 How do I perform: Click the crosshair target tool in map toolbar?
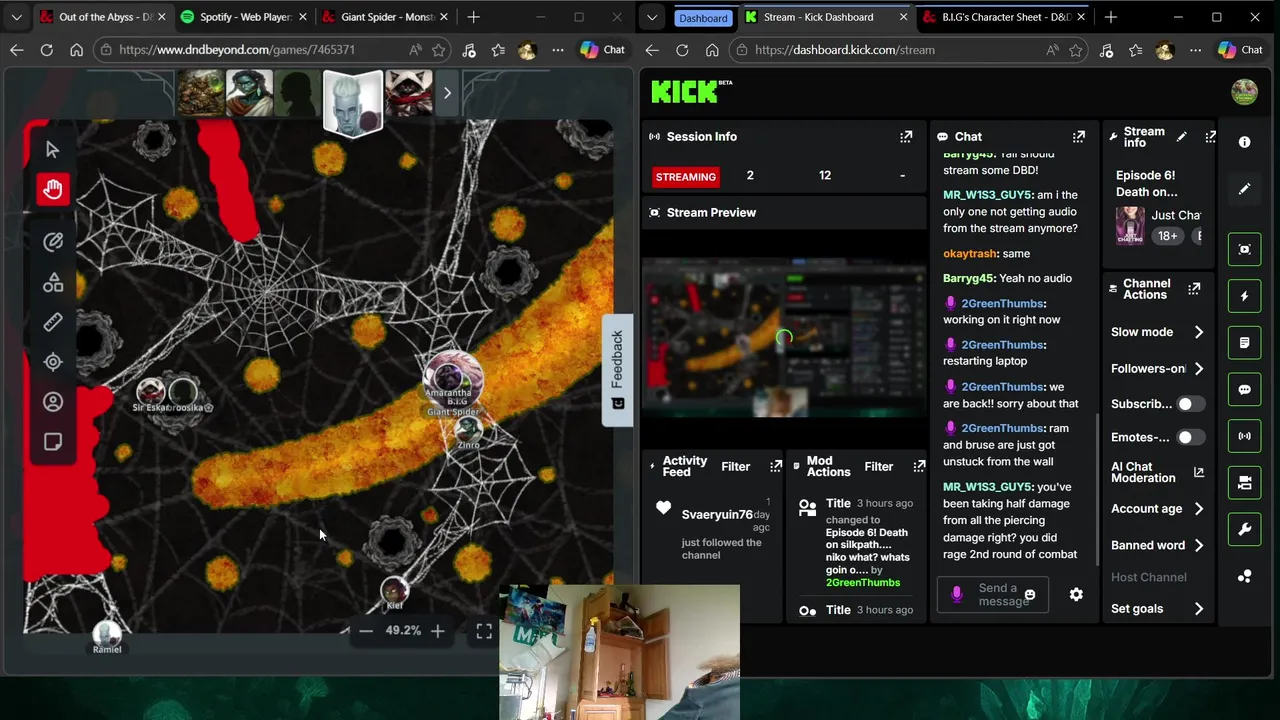(53, 362)
